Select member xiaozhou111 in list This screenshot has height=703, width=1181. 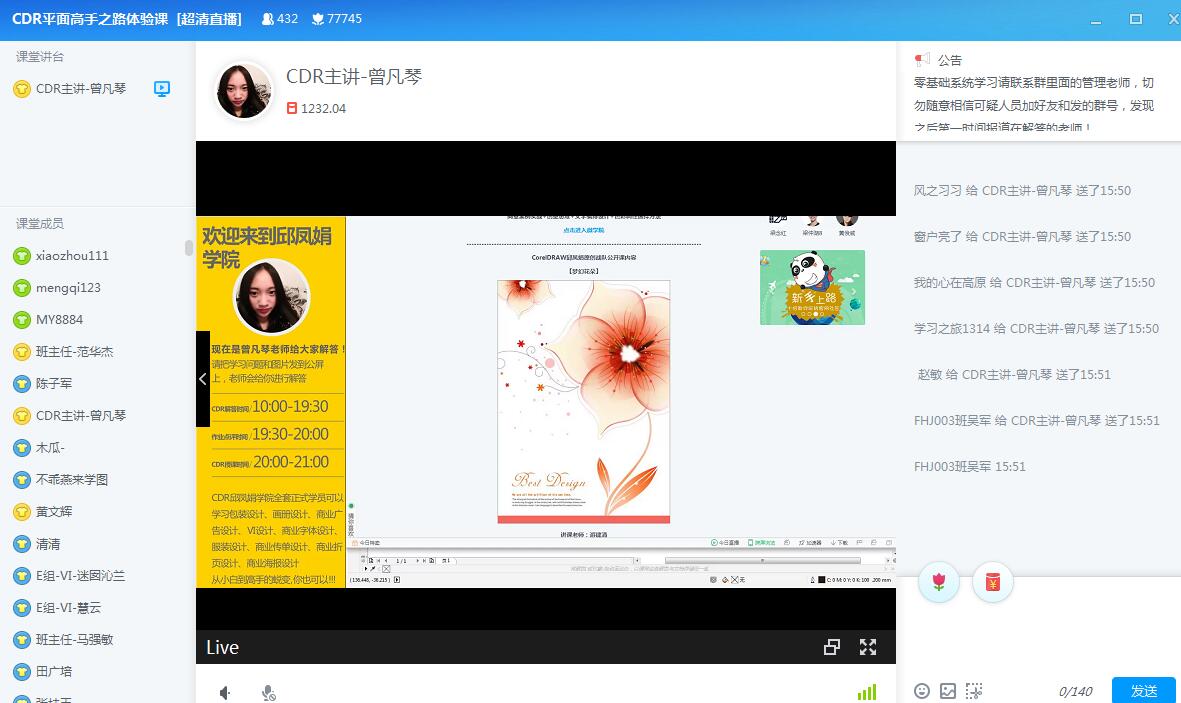pyautogui.click(x=72, y=256)
